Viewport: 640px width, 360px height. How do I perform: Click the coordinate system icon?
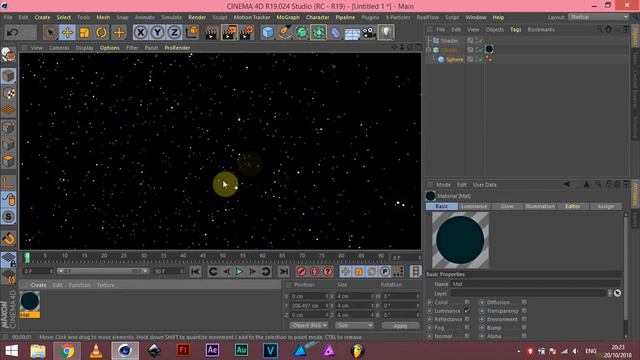point(192,32)
